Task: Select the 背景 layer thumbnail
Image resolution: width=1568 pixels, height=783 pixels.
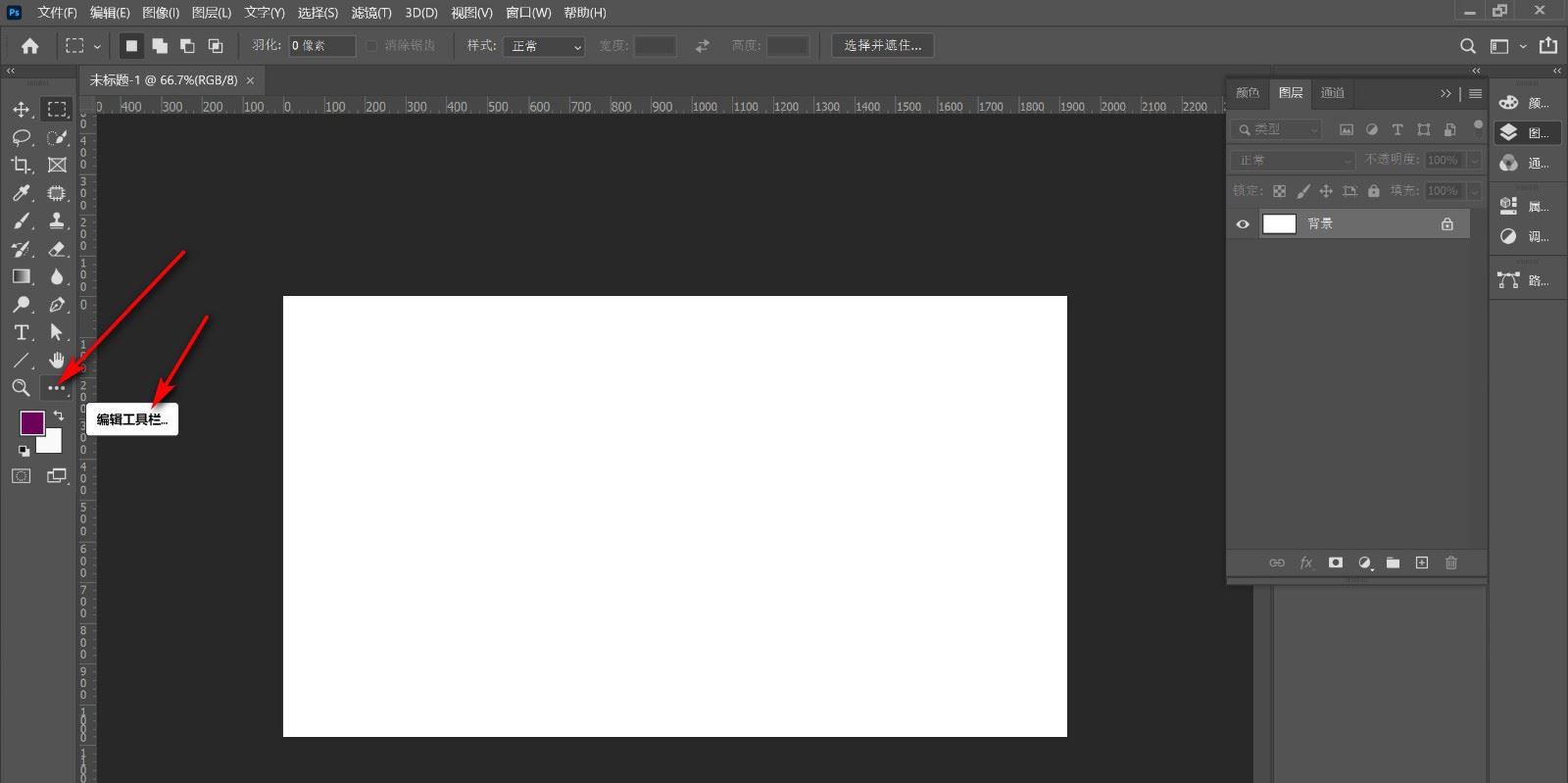Action: pos(1279,224)
